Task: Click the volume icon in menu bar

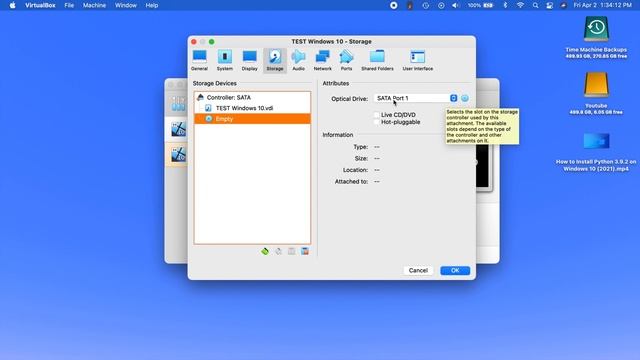Action: [x=456, y=5]
